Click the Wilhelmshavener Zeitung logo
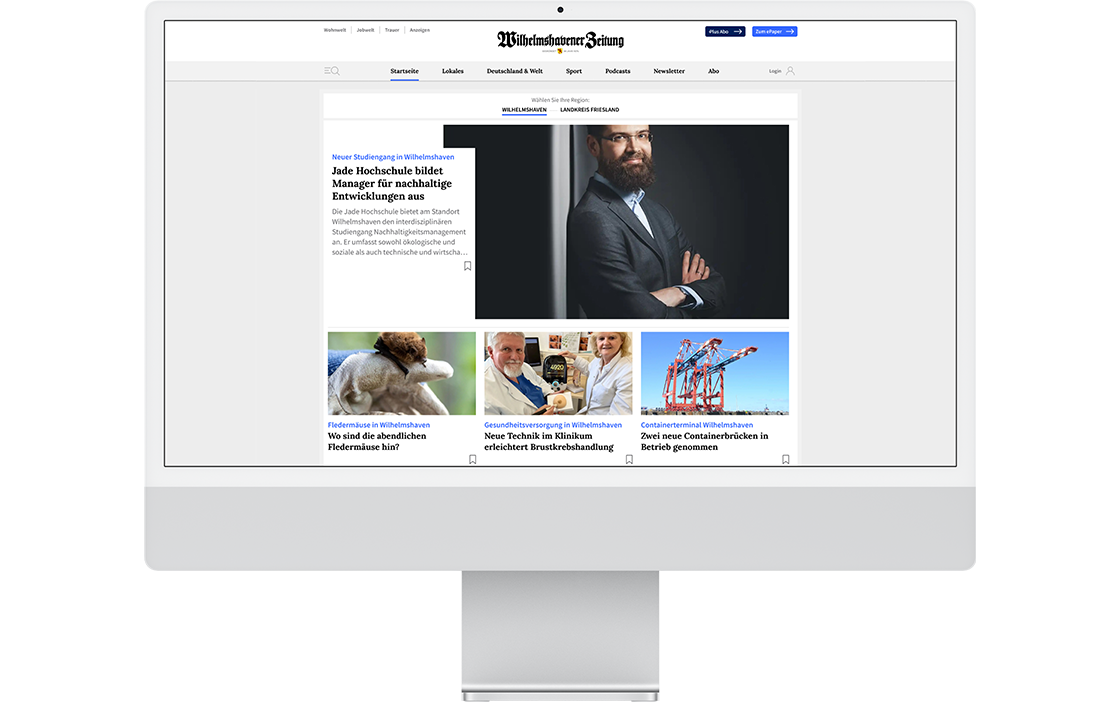 (560, 41)
